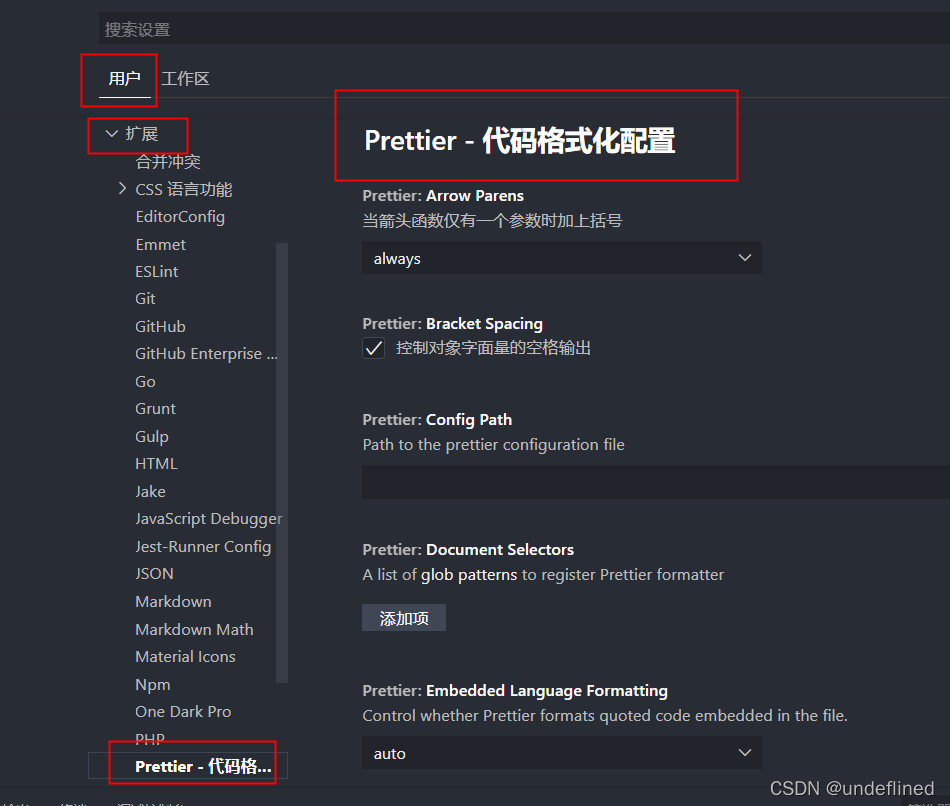Click the Config Path text field

pyautogui.click(x=656, y=482)
